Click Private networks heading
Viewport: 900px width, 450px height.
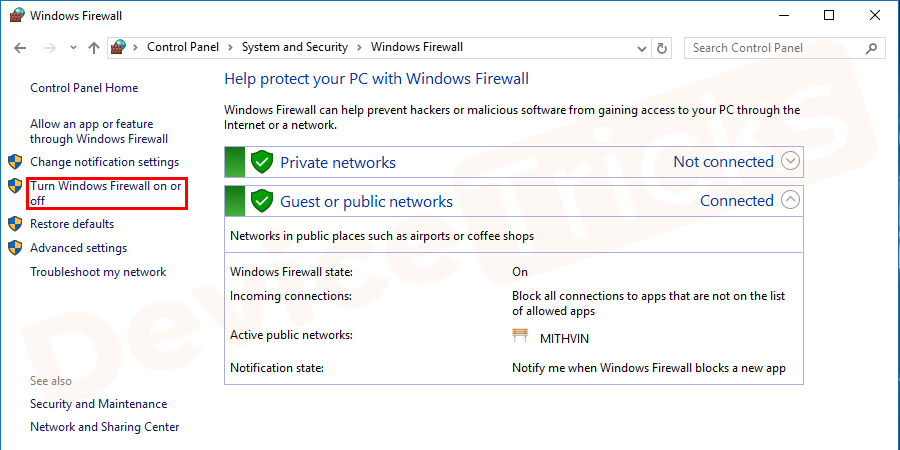pos(338,162)
